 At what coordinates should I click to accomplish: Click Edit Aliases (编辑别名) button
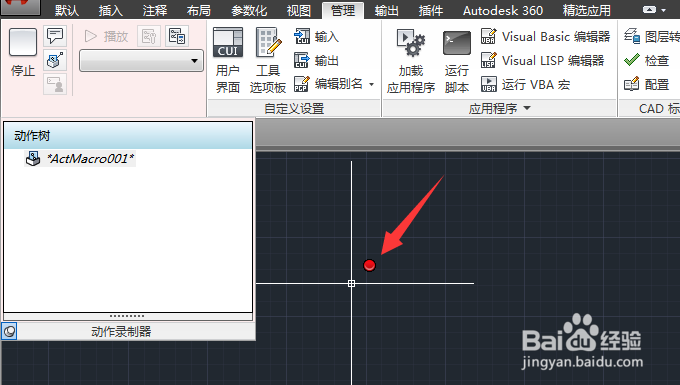[x=329, y=84]
